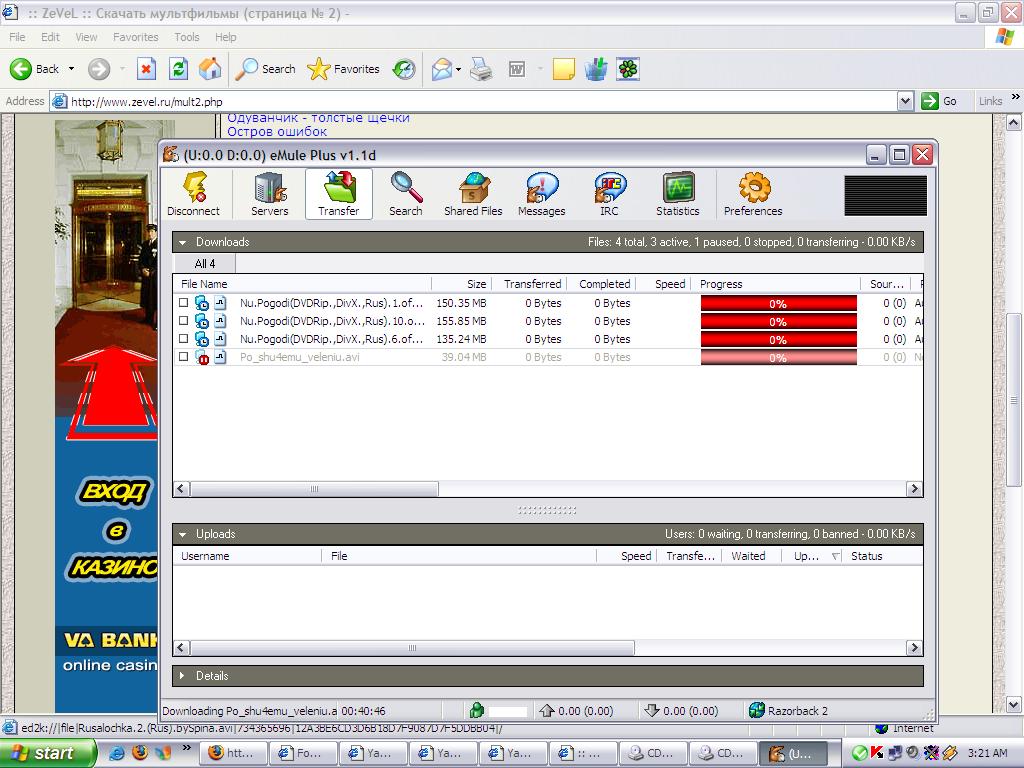1024x768 pixels.
Task: Open the IRC view in eMule
Action: coord(609,194)
